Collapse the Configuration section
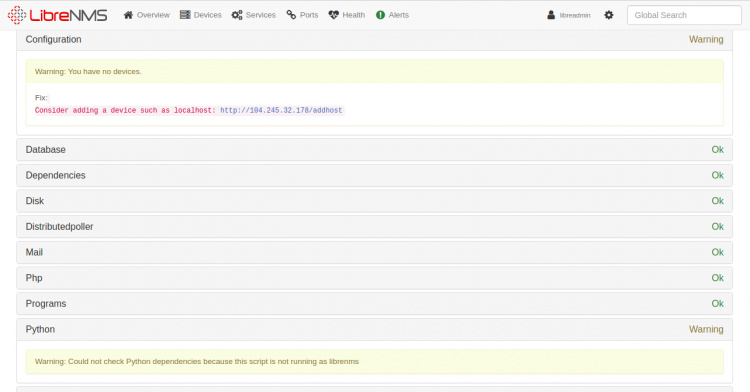The width and height of the screenshot is (750, 392). coord(375,40)
